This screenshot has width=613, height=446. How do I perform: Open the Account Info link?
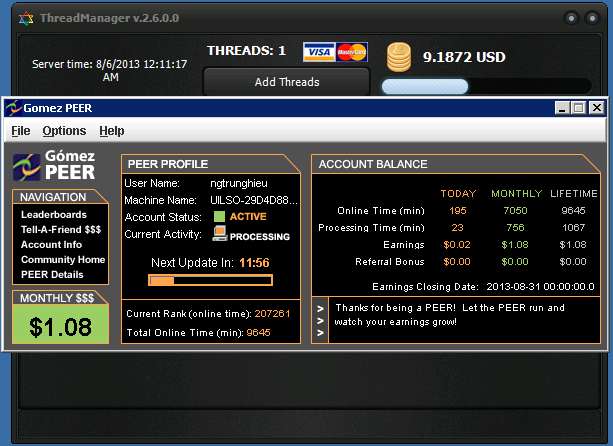tap(52, 245)
